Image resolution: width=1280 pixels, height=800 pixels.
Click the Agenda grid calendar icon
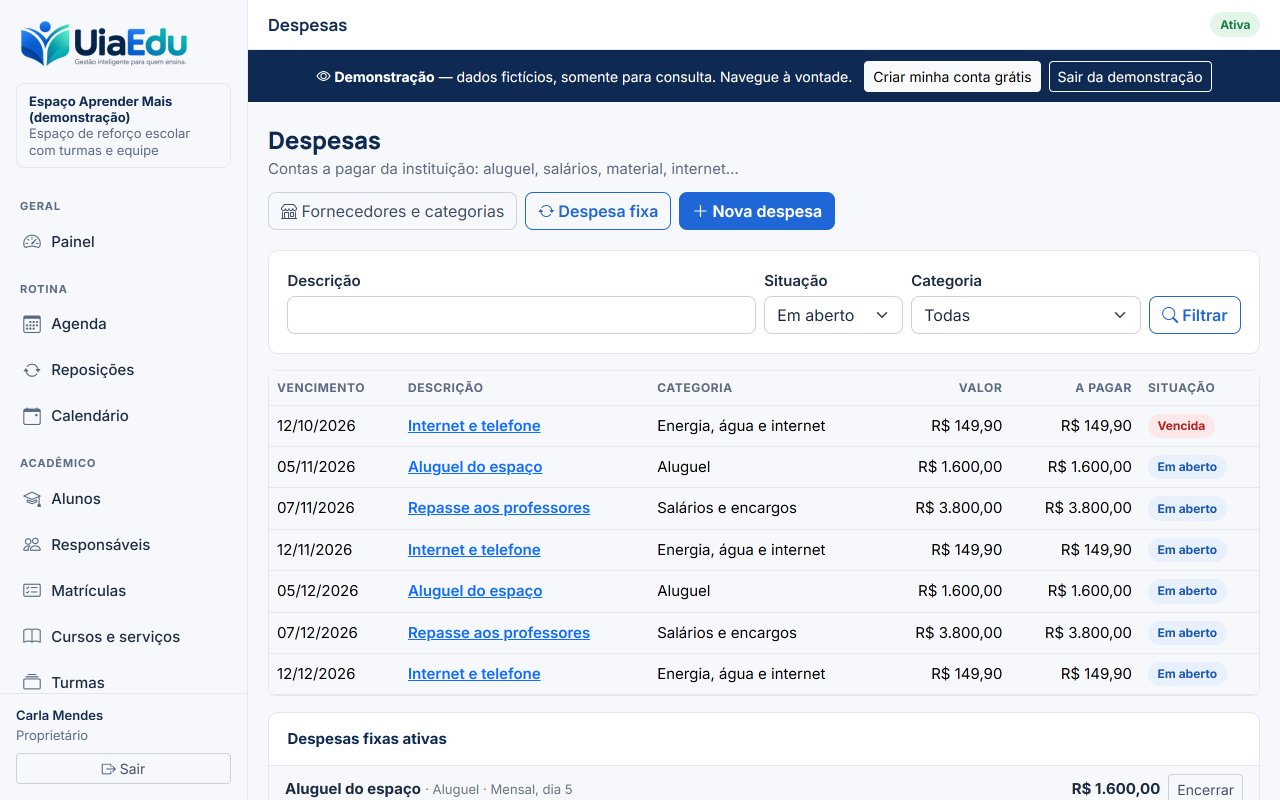[32, 324]
